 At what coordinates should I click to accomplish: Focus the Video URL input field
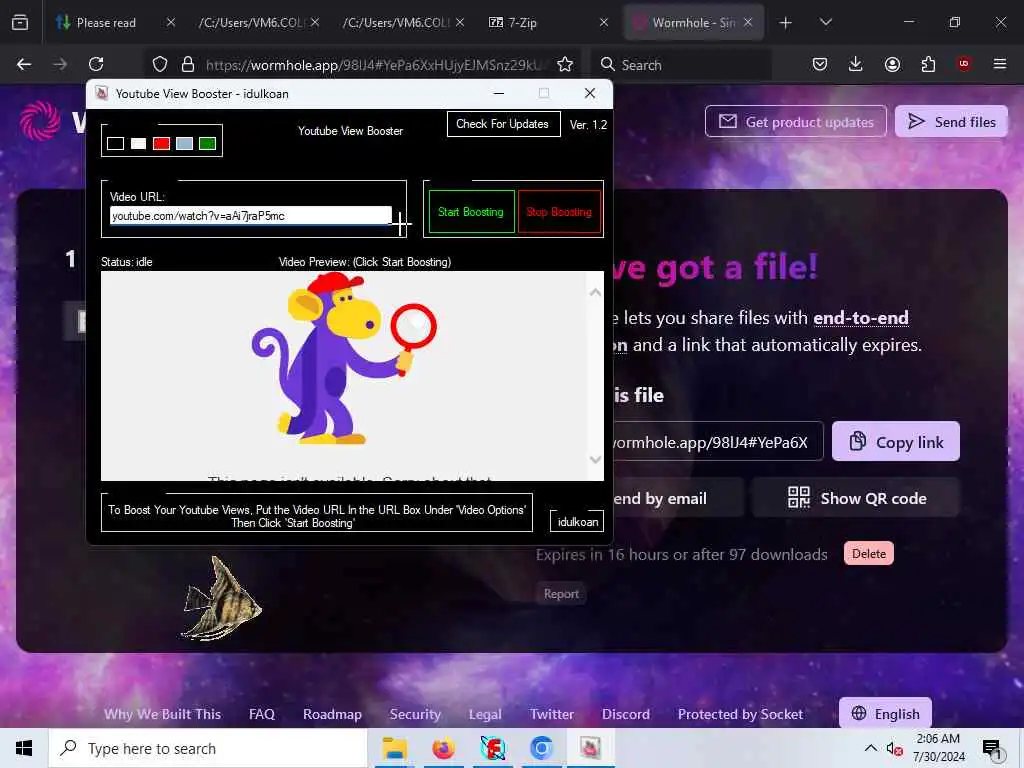(x=251, y=216)
